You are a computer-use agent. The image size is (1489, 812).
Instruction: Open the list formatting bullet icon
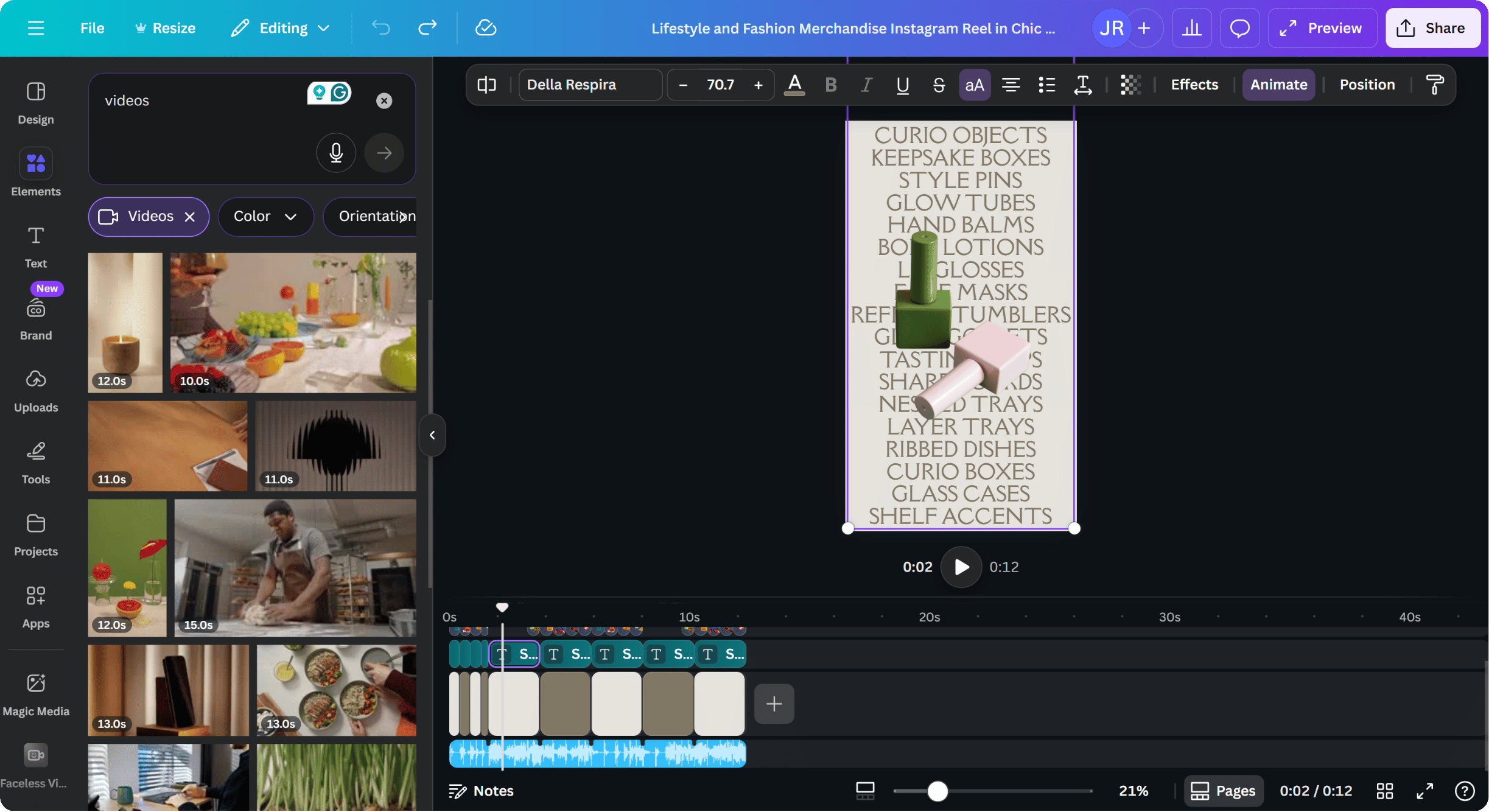coord(1046,85)
